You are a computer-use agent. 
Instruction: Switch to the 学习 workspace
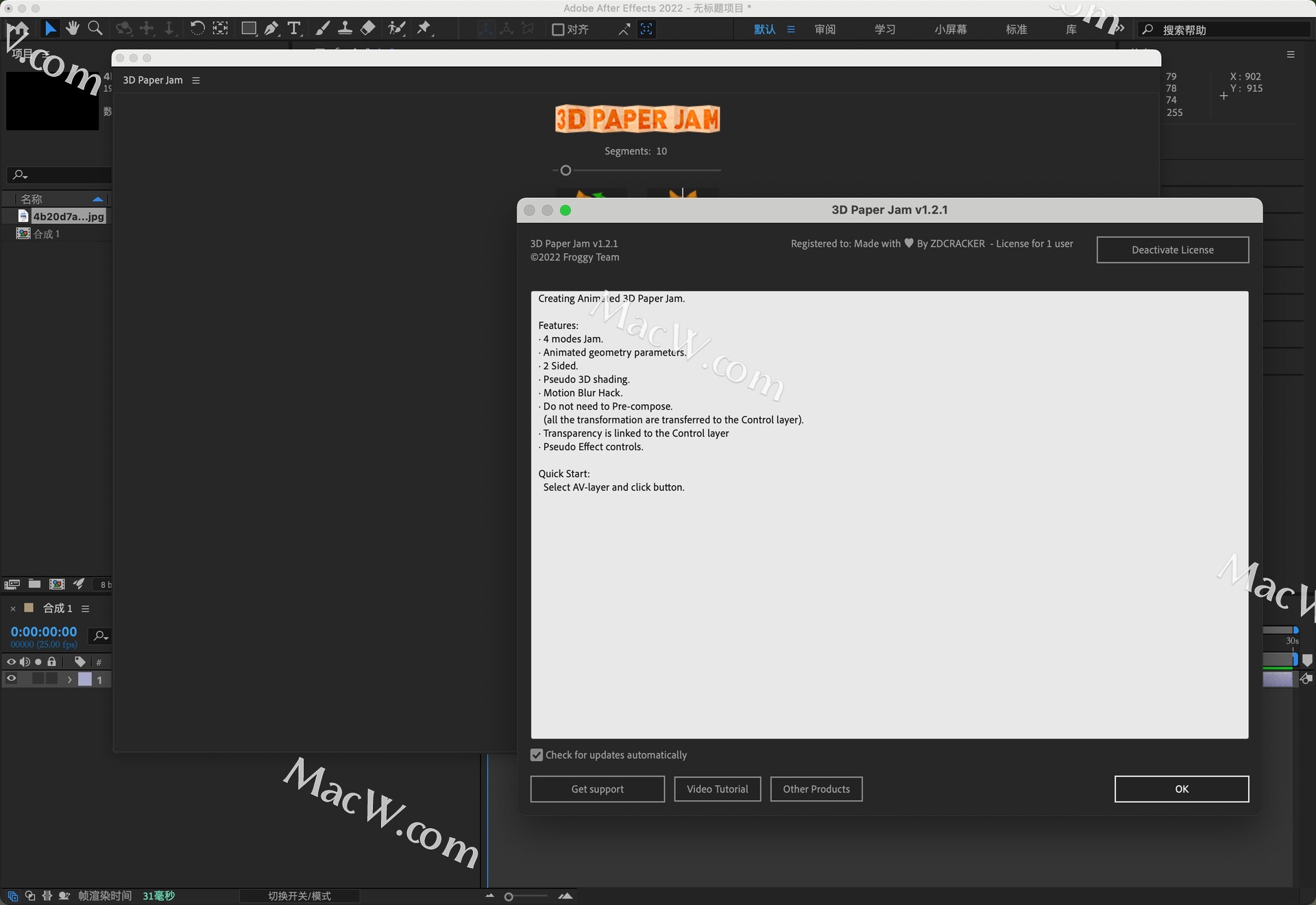(x=884, y=29)
